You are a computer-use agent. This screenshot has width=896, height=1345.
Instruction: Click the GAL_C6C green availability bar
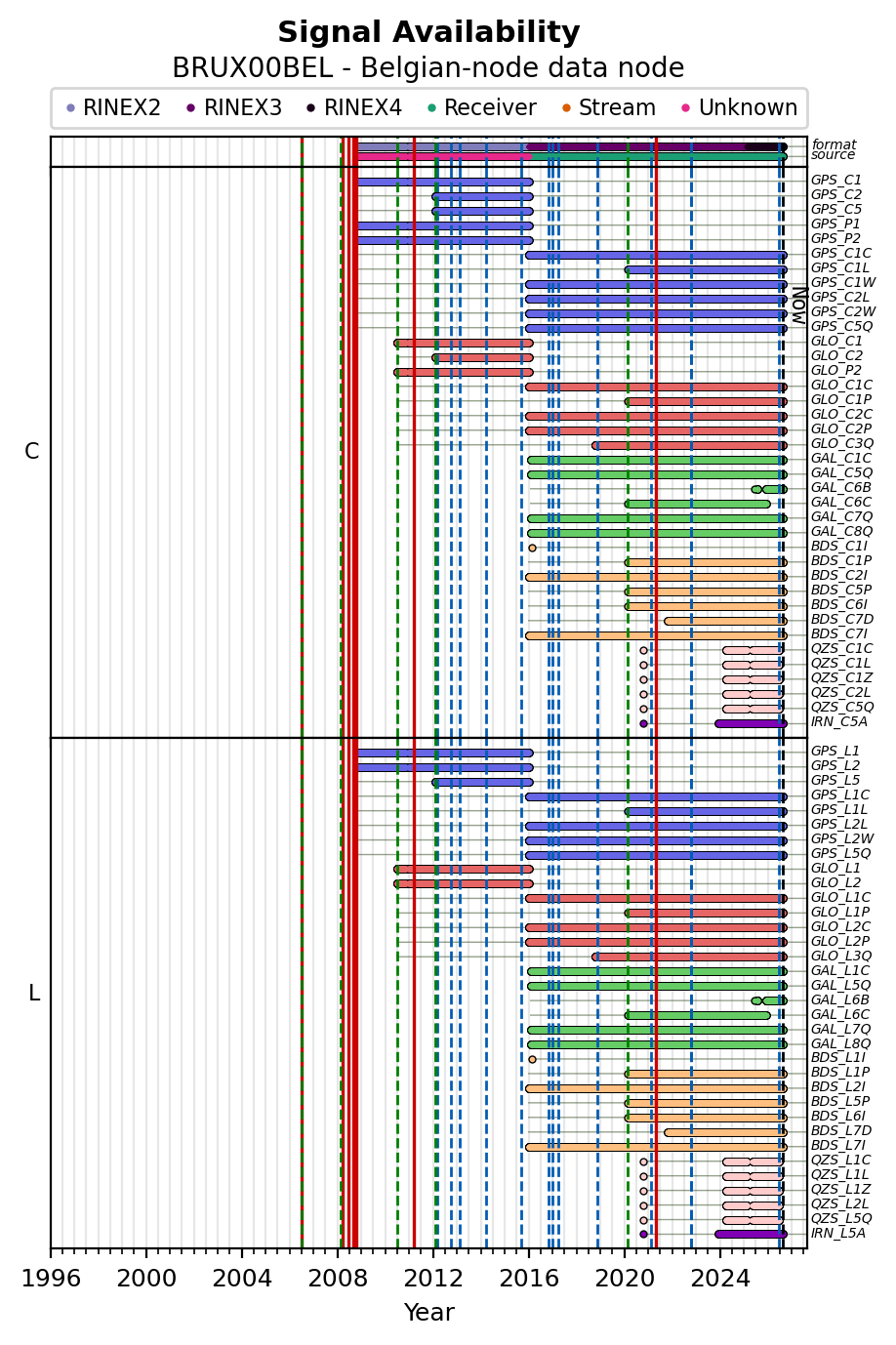[x=698, y=504]
